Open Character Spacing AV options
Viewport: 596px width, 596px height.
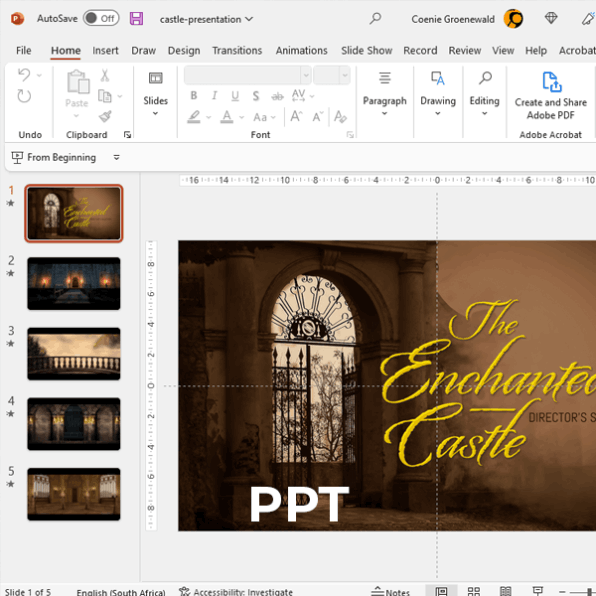303,96
